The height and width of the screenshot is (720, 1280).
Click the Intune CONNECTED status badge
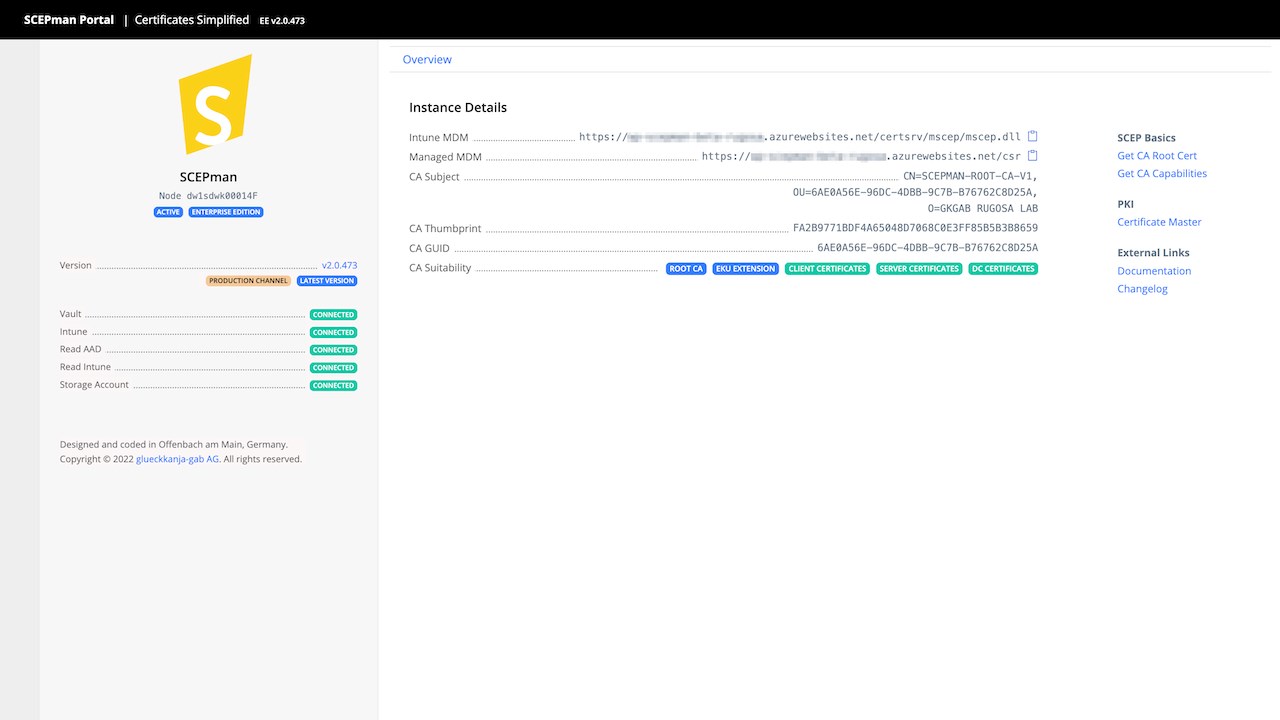click(x=333, y=333)
